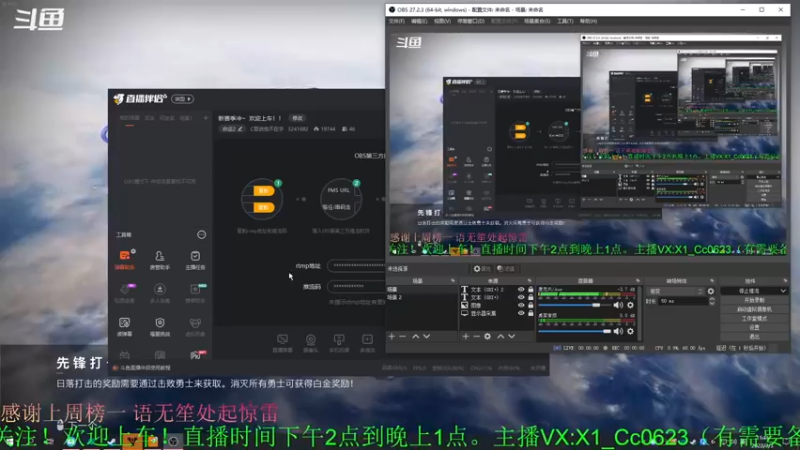Open the Help menu in OBS

[x=588, y=21]
